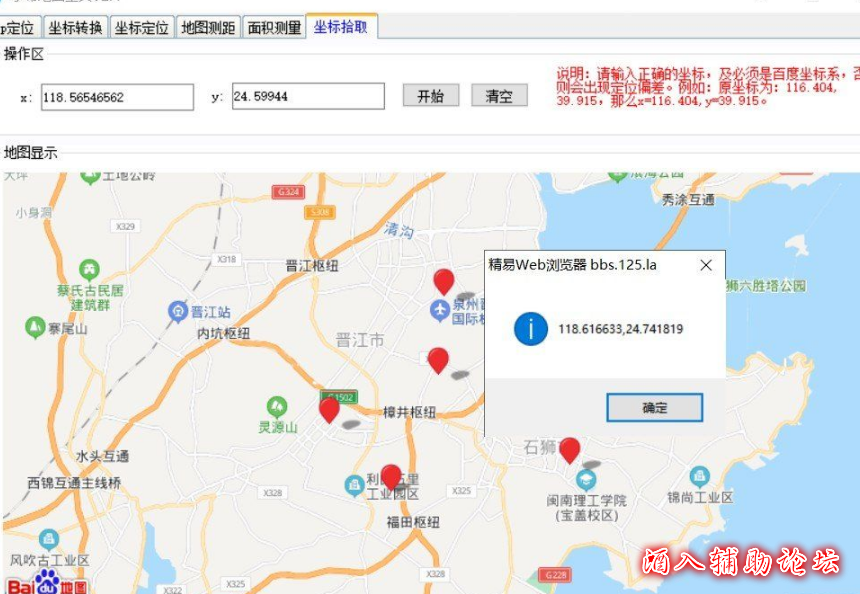Click the 清空 button
This screenshot has height=594, width=860.
pos(499,96)
